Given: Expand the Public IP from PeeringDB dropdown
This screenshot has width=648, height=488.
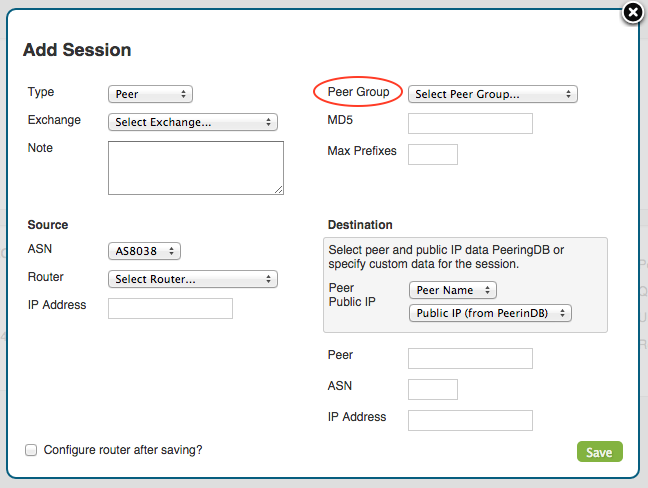Looking at the screenshot, I should tap(490, 313).
